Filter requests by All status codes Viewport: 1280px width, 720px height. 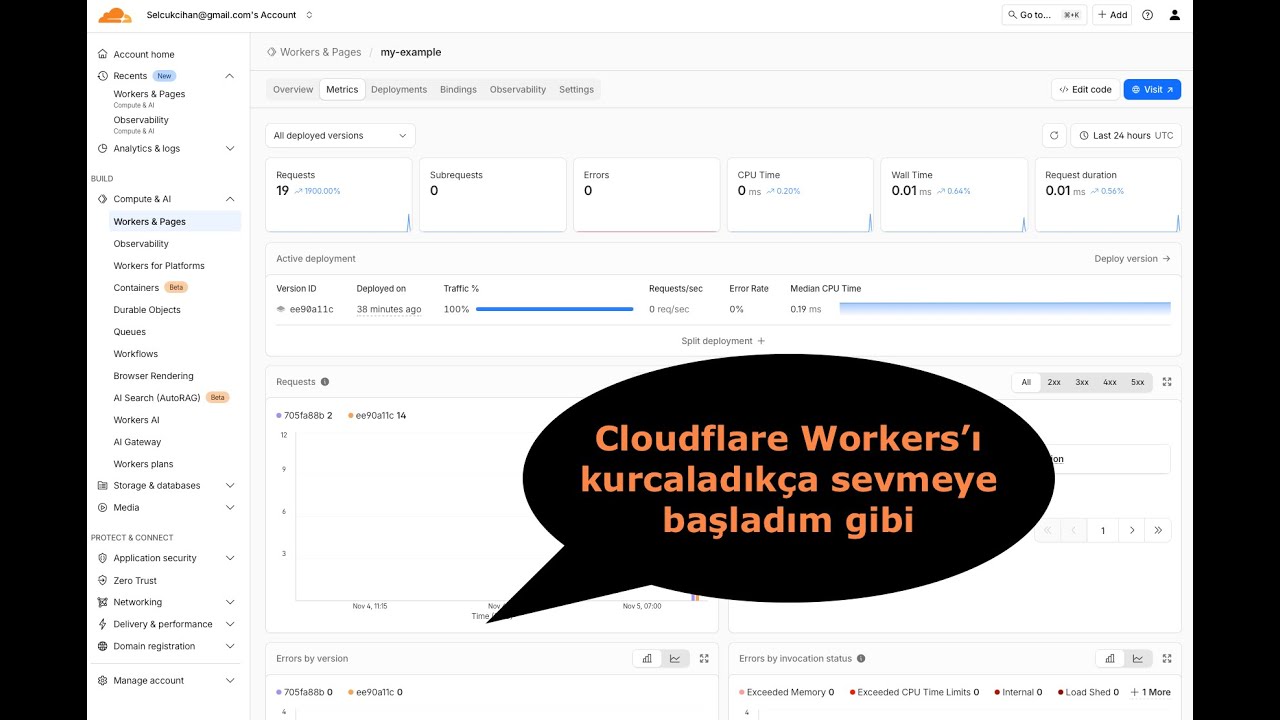(x=1026, y=382)
